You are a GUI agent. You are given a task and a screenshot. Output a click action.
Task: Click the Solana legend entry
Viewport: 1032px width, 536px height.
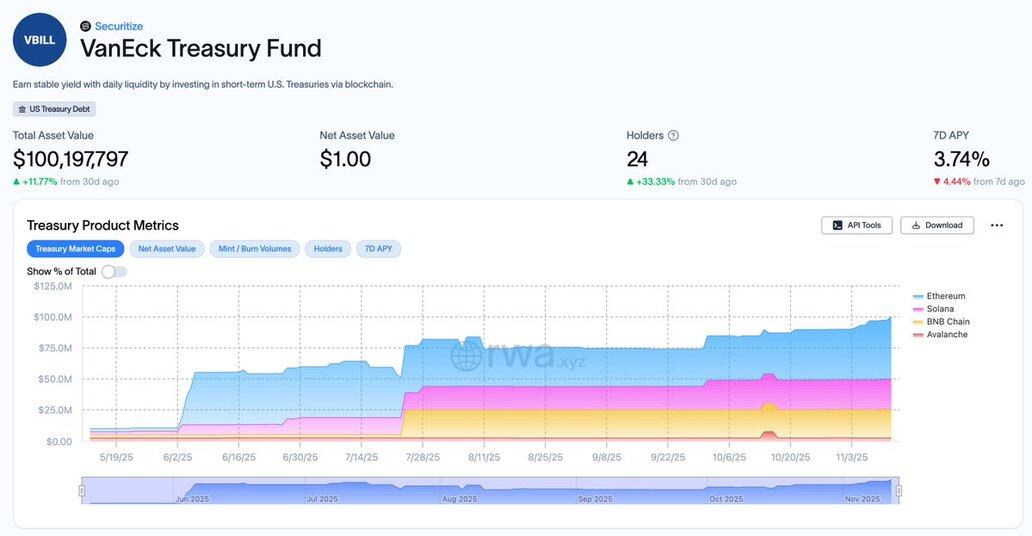940,309
